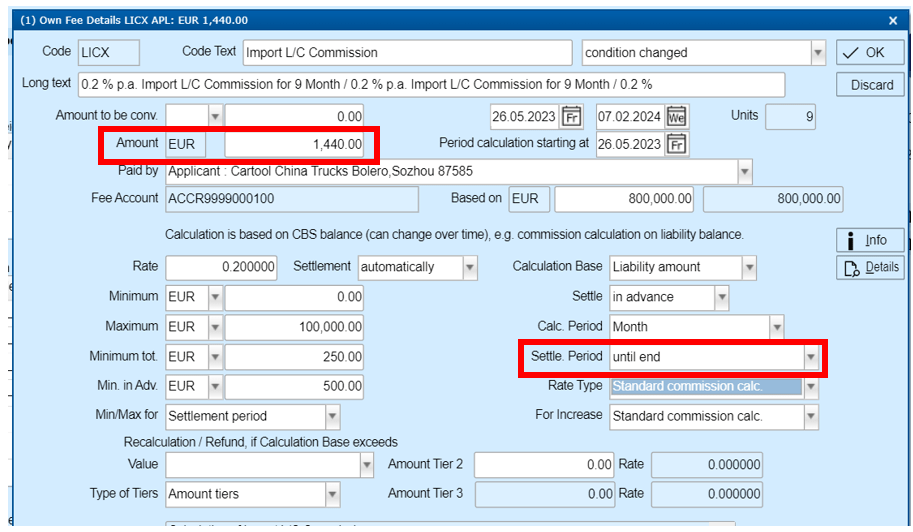Click Amount Tier 3 value field
The height and width of the screenshot is (532, 913).
pos(544,495)
